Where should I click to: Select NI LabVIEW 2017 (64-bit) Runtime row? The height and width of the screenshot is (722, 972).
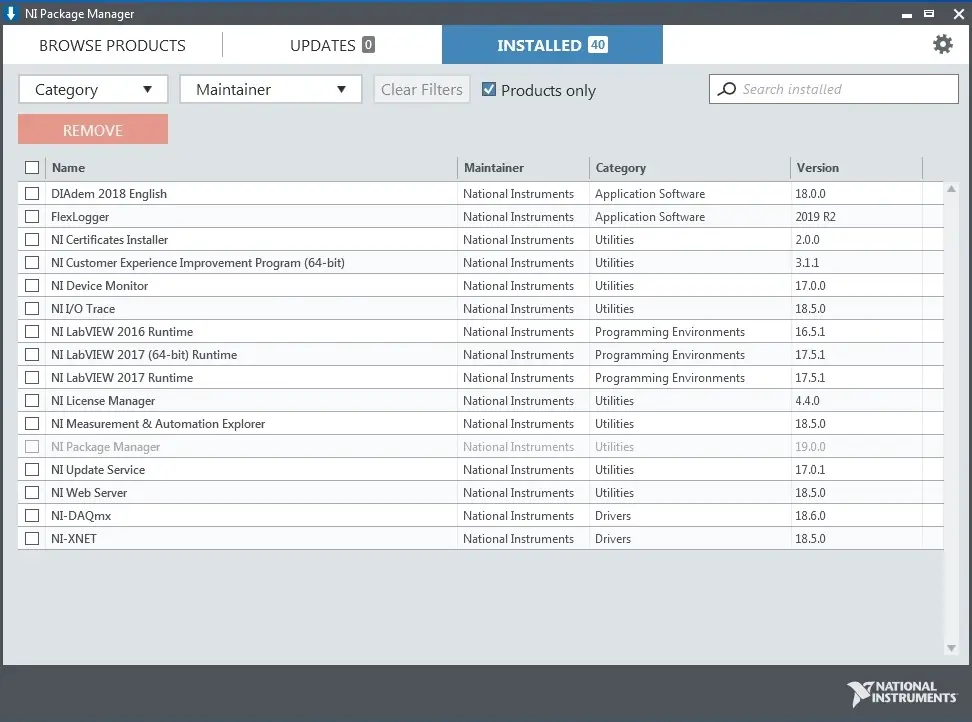pyautogui.click(x=481, y=354)
